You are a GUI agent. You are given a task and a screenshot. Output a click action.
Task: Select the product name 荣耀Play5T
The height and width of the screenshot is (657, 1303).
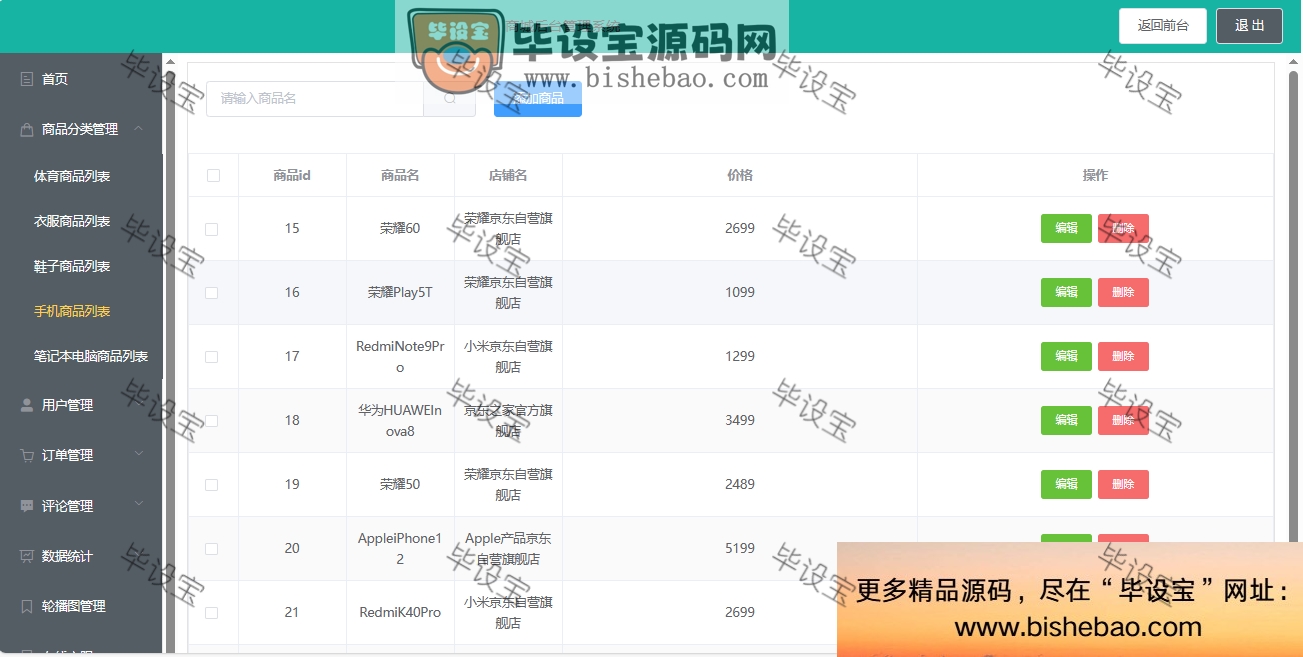[x=400, y=293]
